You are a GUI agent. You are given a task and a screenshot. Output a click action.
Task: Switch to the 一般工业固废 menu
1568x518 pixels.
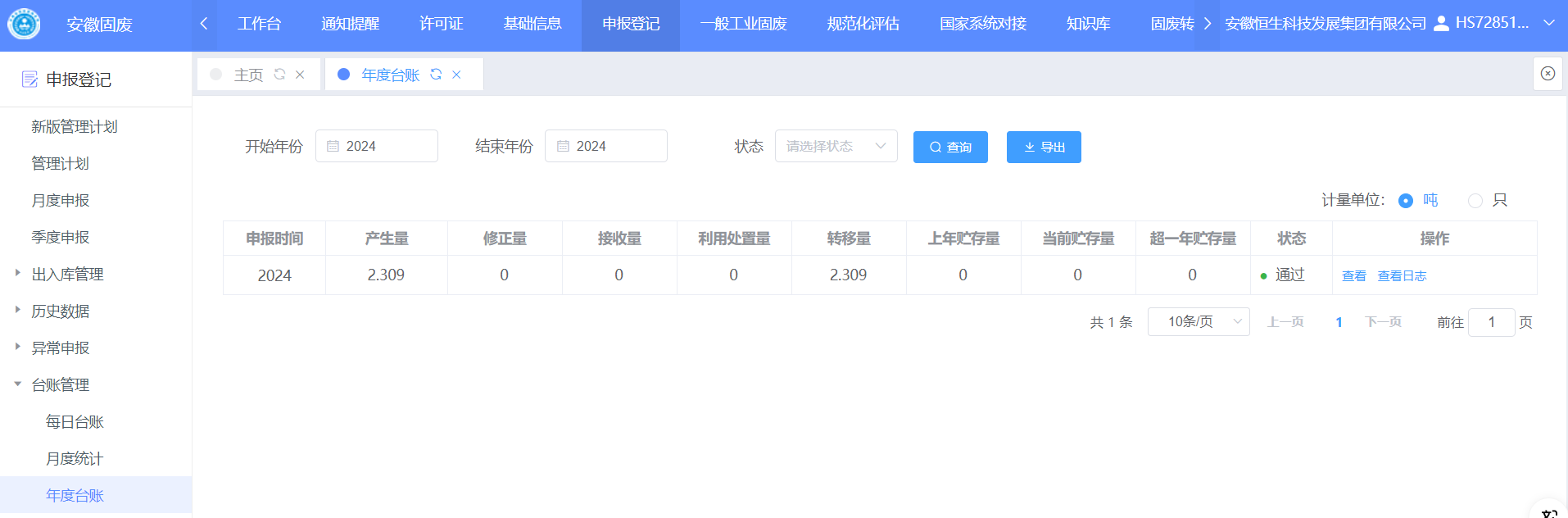tap(743, 24)
